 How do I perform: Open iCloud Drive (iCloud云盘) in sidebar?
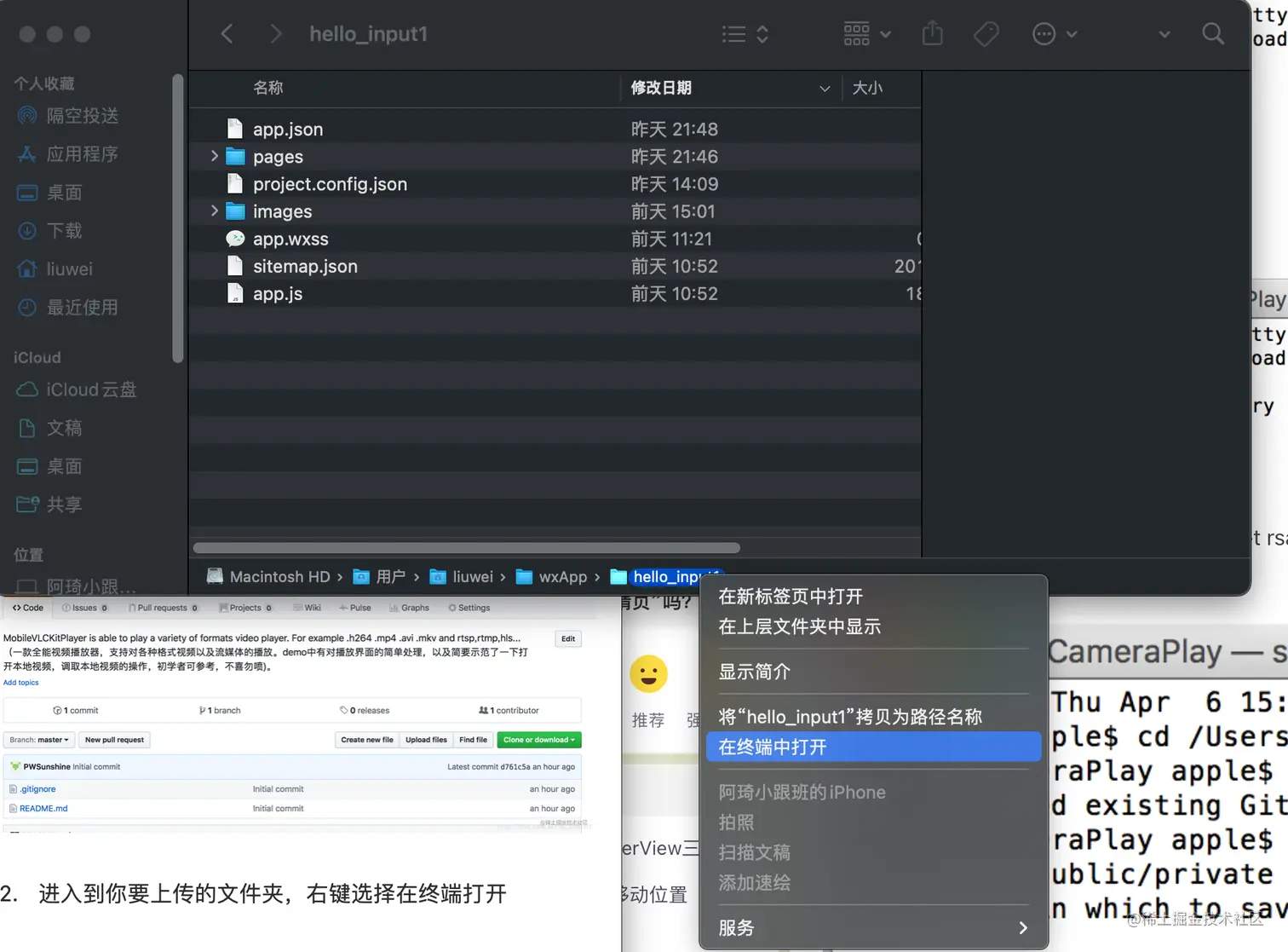(77, 389)
